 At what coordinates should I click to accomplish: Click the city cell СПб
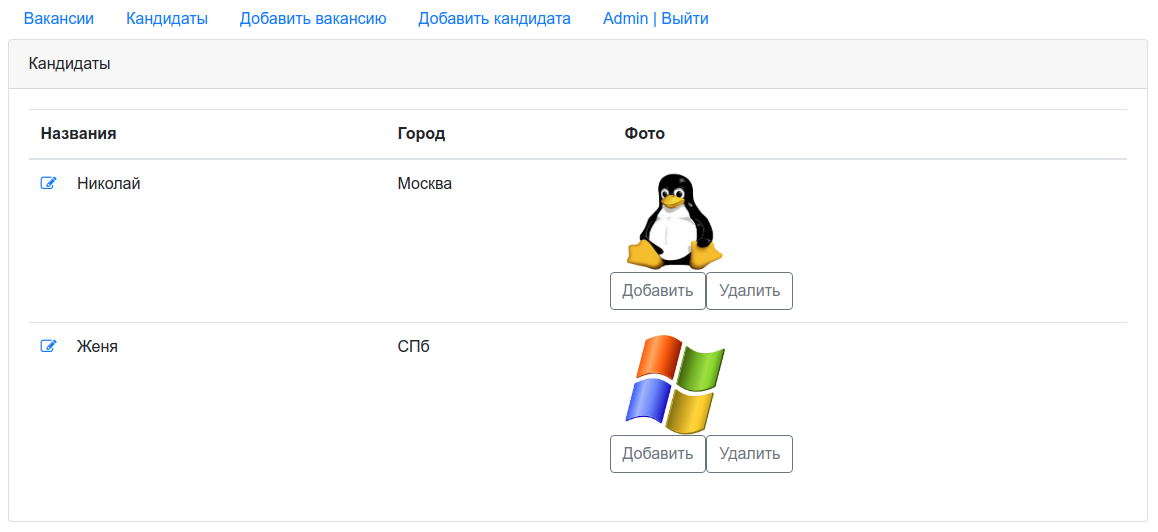(414, 346)
